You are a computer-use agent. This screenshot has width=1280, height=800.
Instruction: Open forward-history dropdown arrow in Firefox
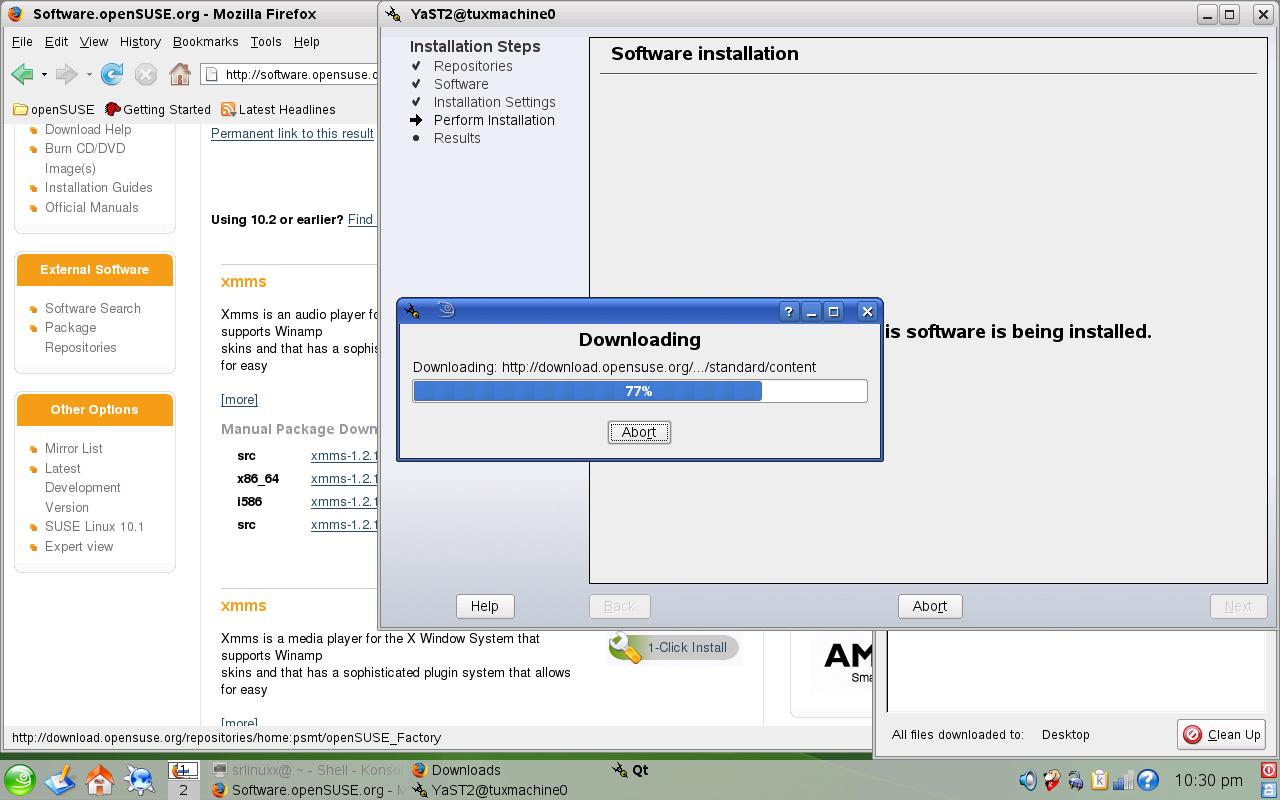tap(89, 74)
